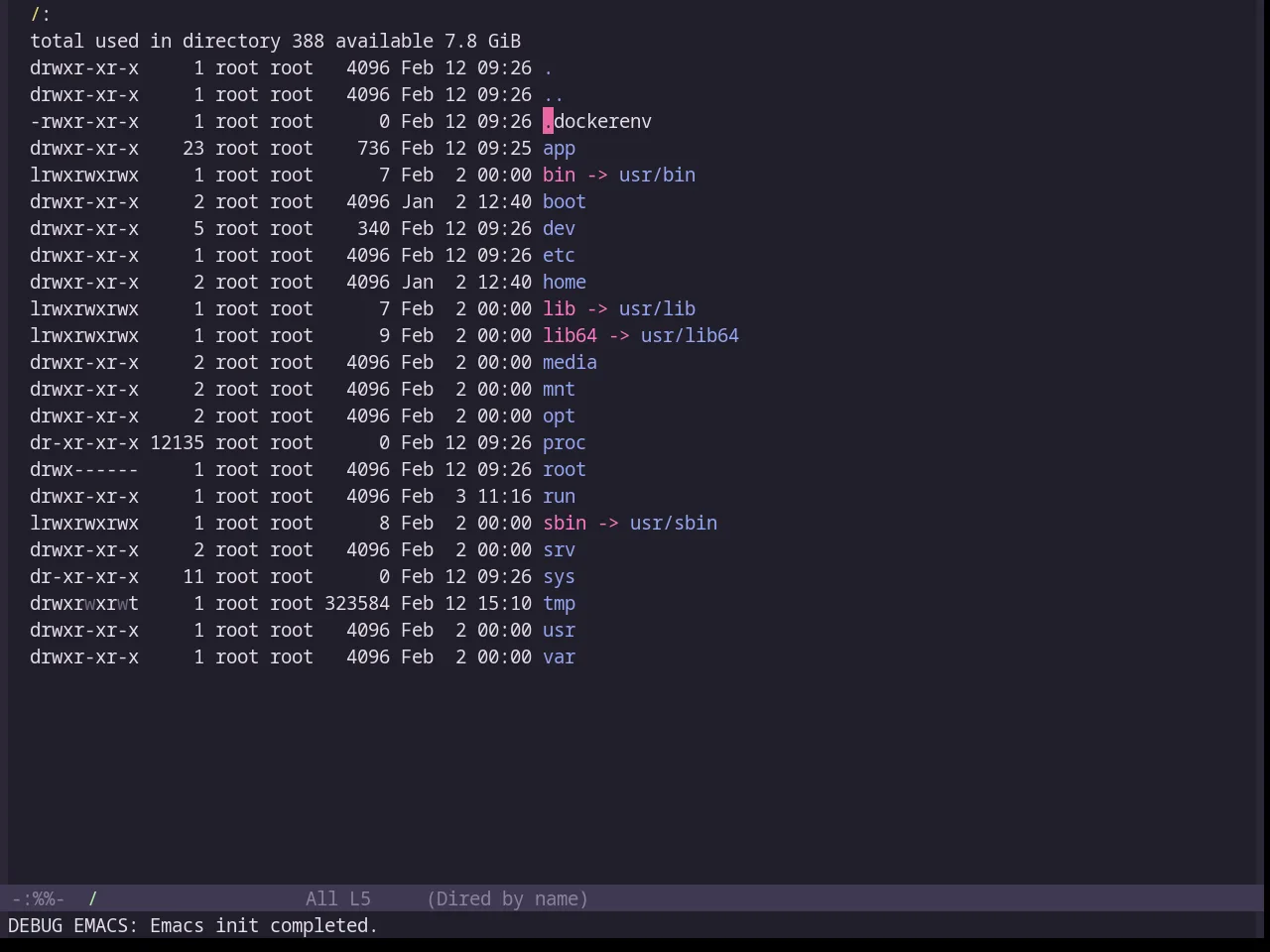
Task: Click the 09:25 time in app row
Action: coord(504,149)
